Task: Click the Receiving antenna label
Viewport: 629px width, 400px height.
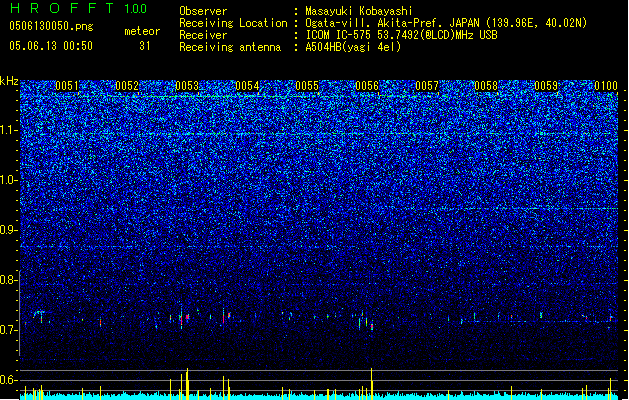Action: 230,47
